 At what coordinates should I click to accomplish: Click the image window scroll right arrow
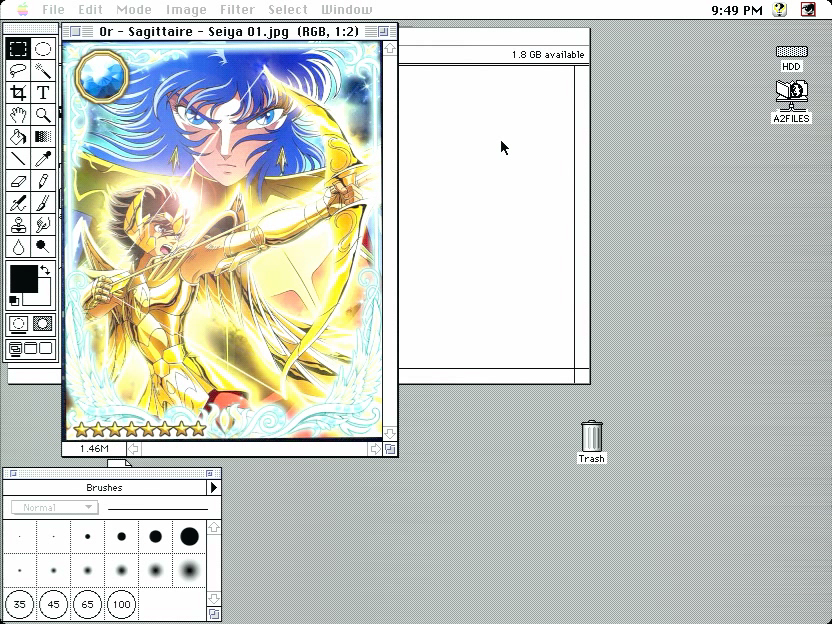tap(375, 449)
